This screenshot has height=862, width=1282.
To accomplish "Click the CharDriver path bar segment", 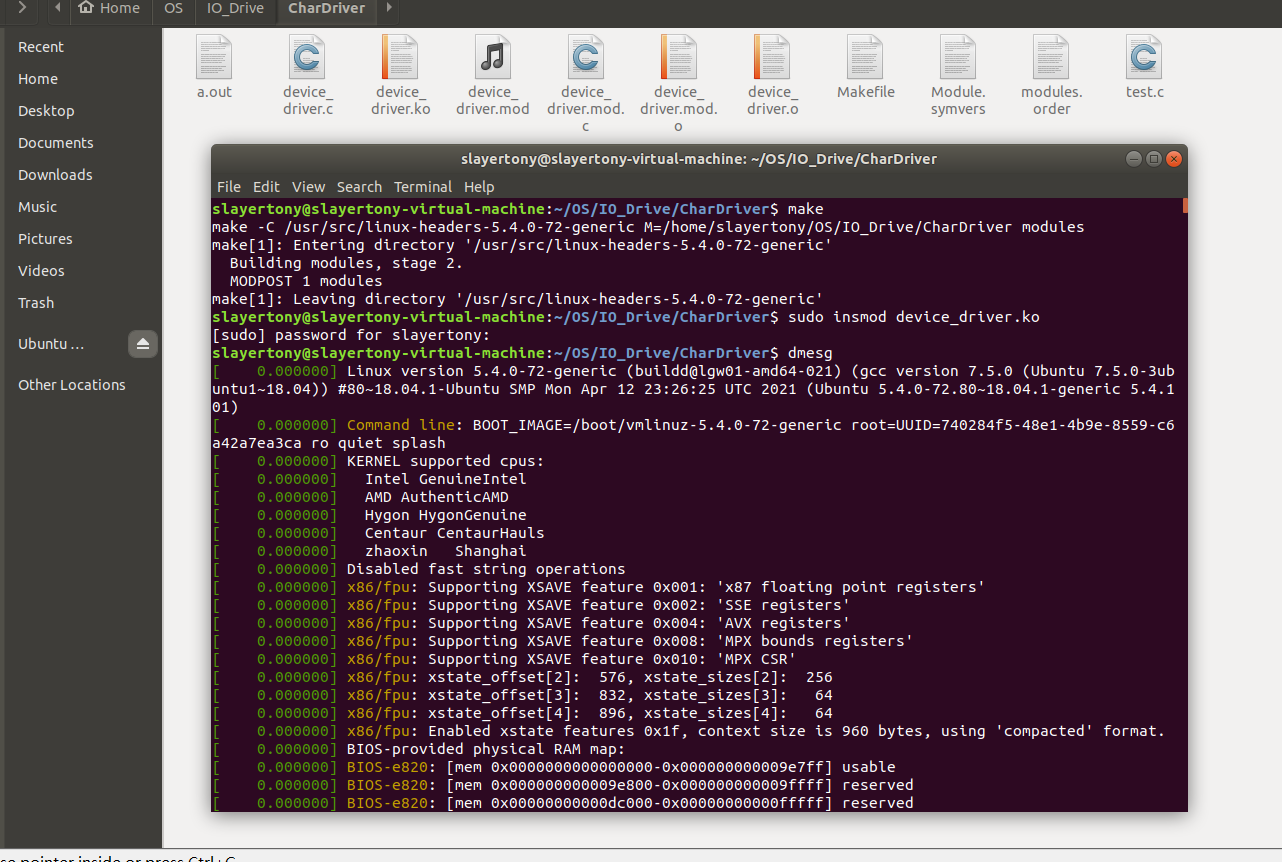I will (x=326, y=8).
